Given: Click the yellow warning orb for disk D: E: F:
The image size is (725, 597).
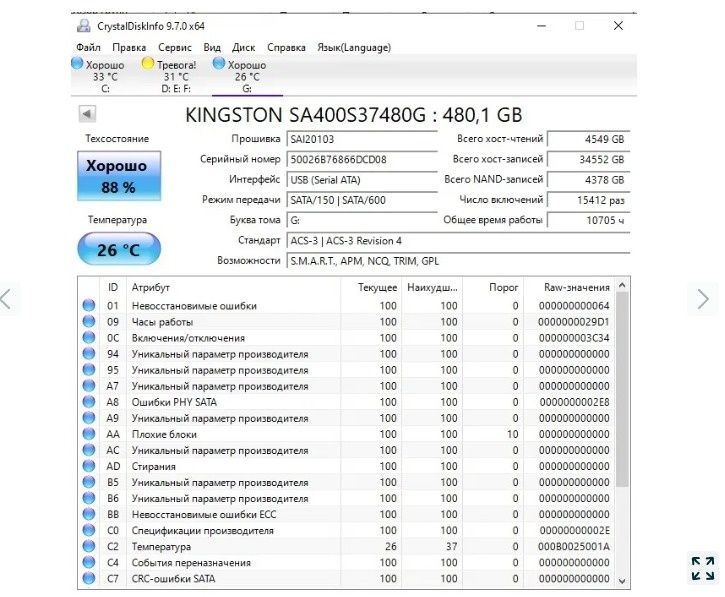Looking at the screenshot, I should coord(147,63).
